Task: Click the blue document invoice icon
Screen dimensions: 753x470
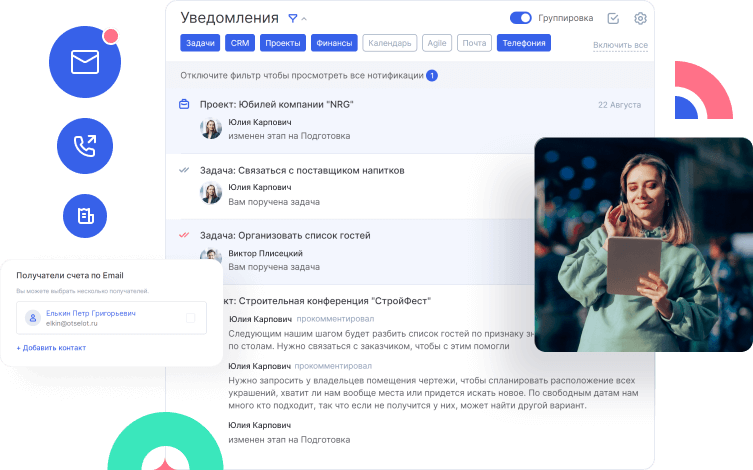Action: [85, 216]
